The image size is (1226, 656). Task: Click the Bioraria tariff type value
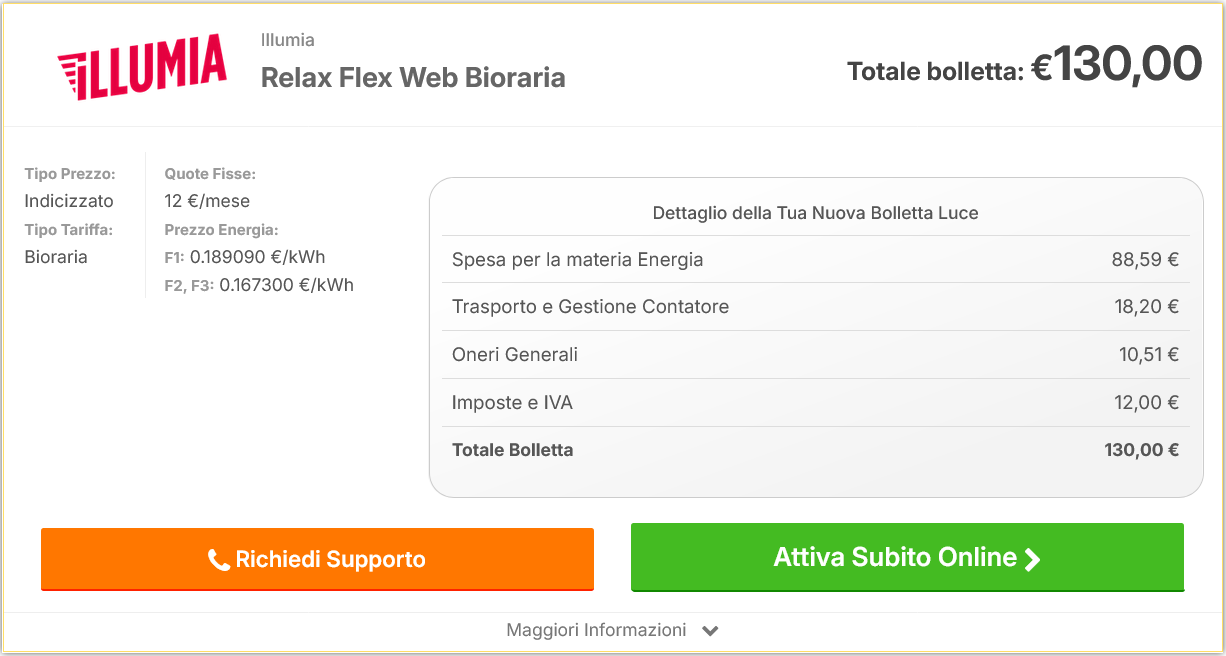click(56, 257)
